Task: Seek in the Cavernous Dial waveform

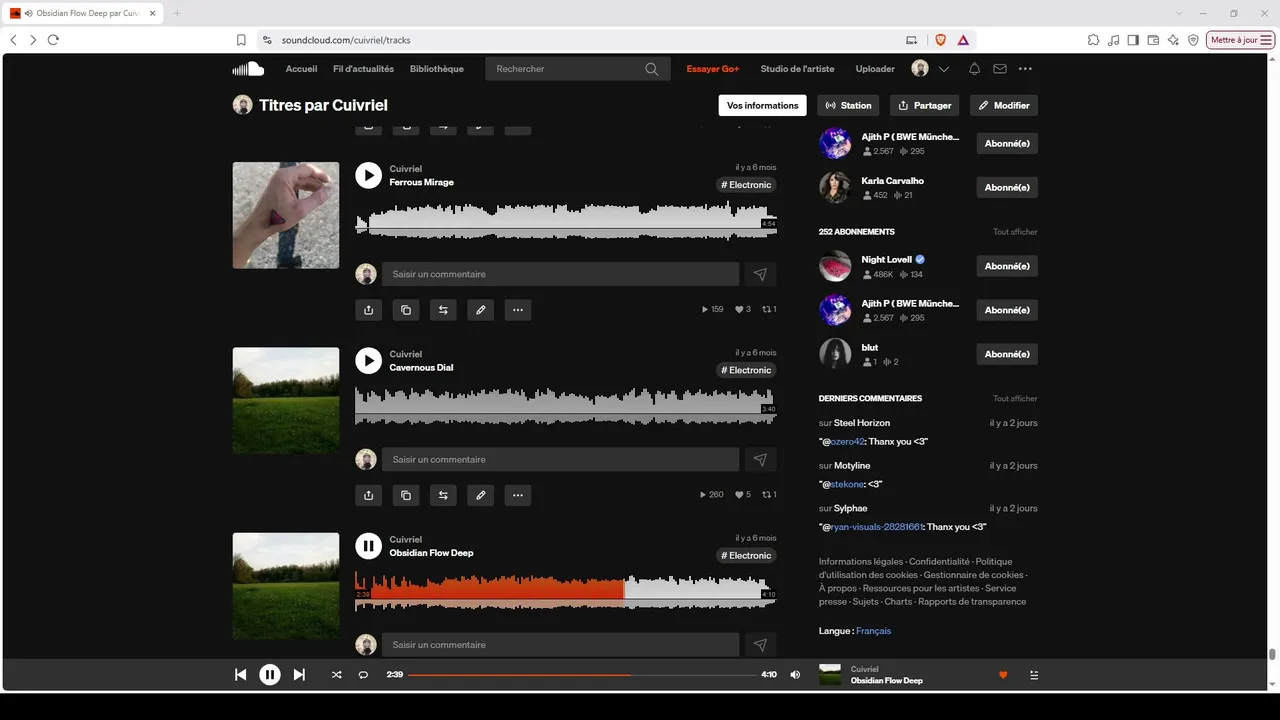Action: pos(565,405)
